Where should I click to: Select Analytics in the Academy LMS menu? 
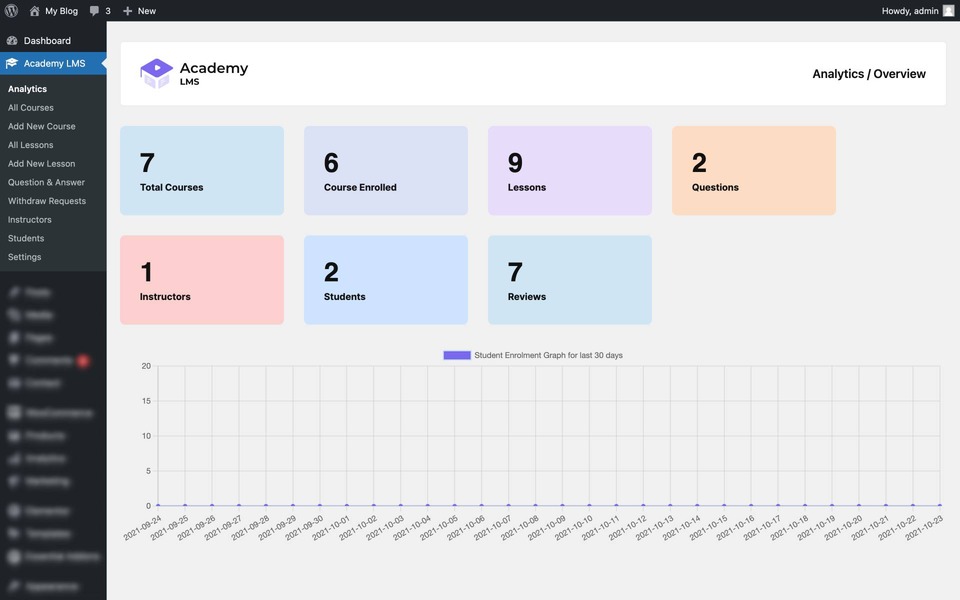27,88
